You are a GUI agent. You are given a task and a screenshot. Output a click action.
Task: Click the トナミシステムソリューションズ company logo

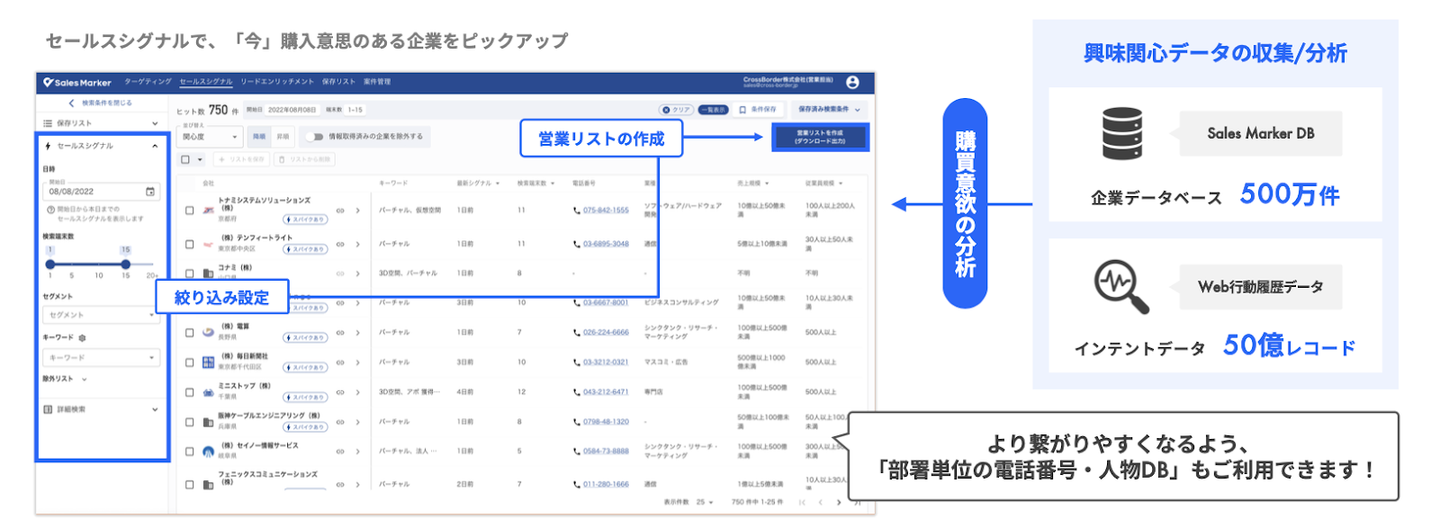coord(208,210)
